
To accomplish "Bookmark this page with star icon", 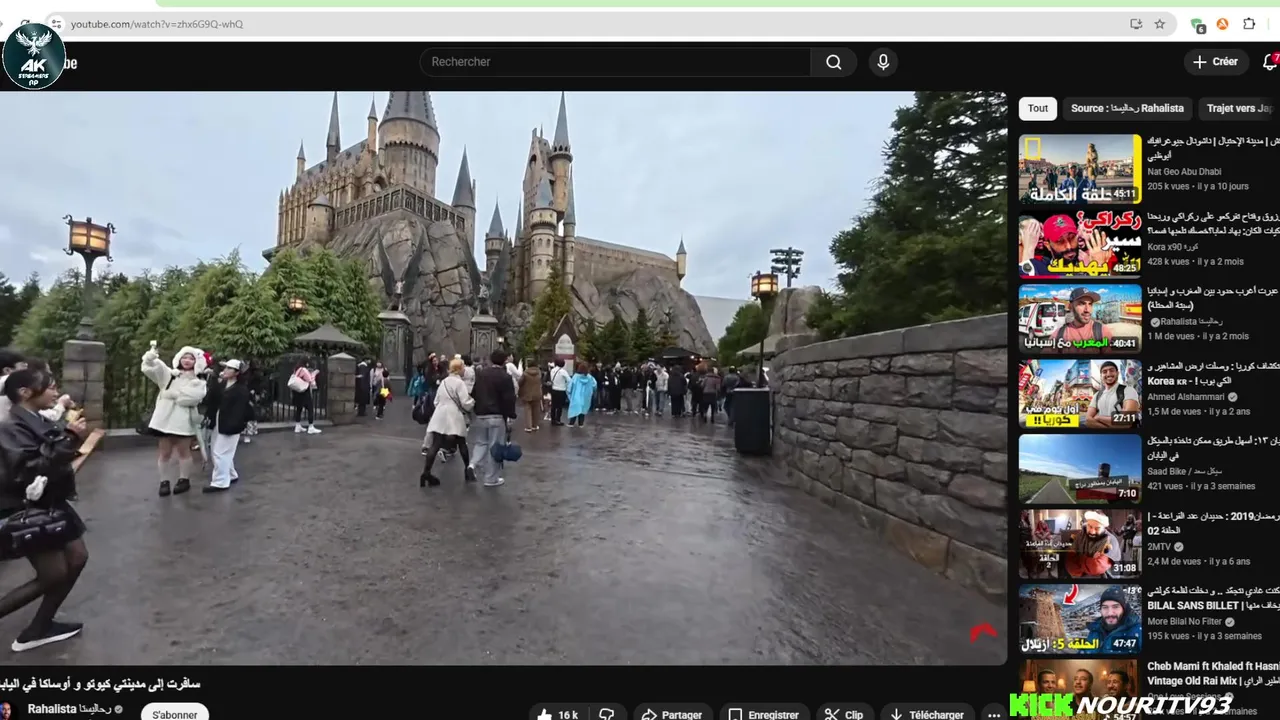I will coord(1160,24).
